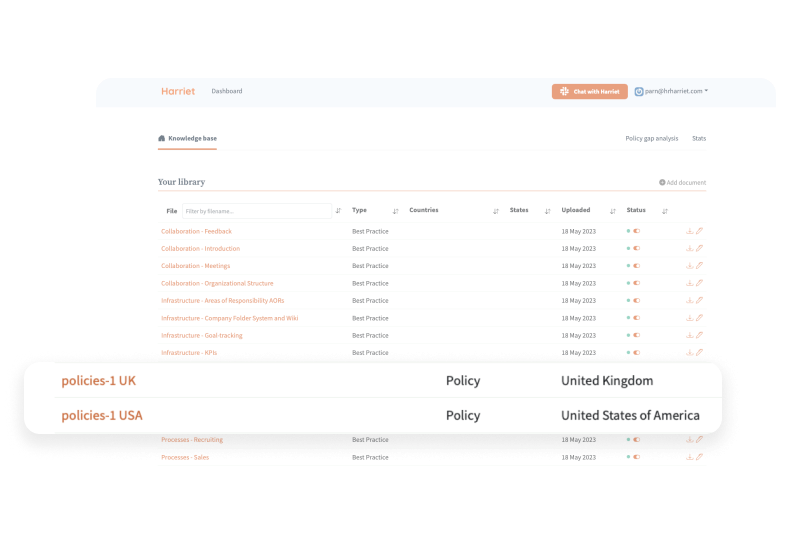Sort the library by Countries column
This screenshot has height=560, width=800.
click(496, 211)
